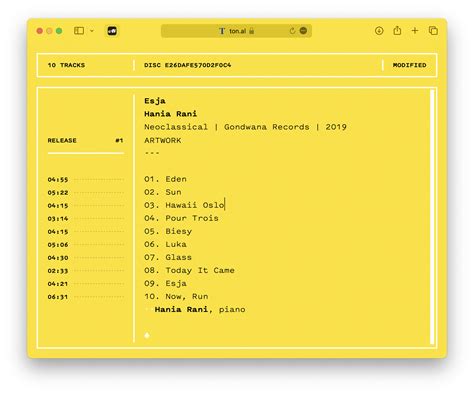Viewport: 474px width, 394px height.
Task: Open a new tab with the plus icon
Action: click(415, 31)
